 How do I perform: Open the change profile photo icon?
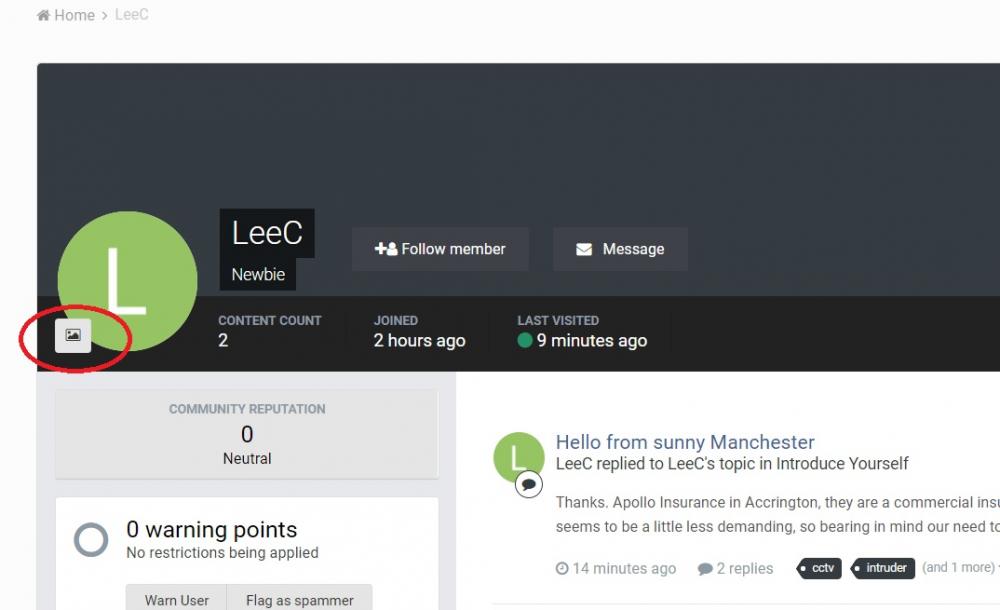(x=73, y=335)
